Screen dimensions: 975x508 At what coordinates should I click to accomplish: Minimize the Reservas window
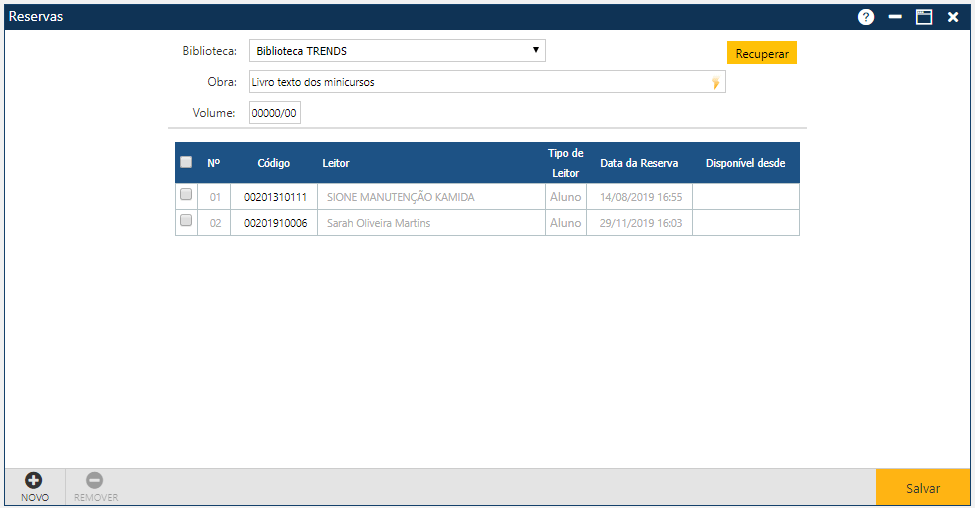coord(895,17)
